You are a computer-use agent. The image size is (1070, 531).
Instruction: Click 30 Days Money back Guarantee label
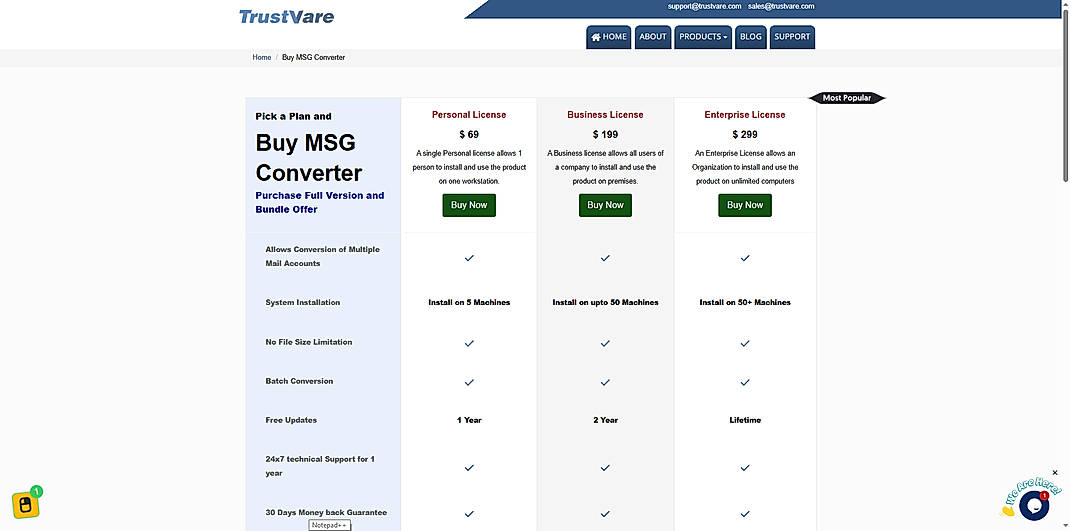click(x=326, y=513)
